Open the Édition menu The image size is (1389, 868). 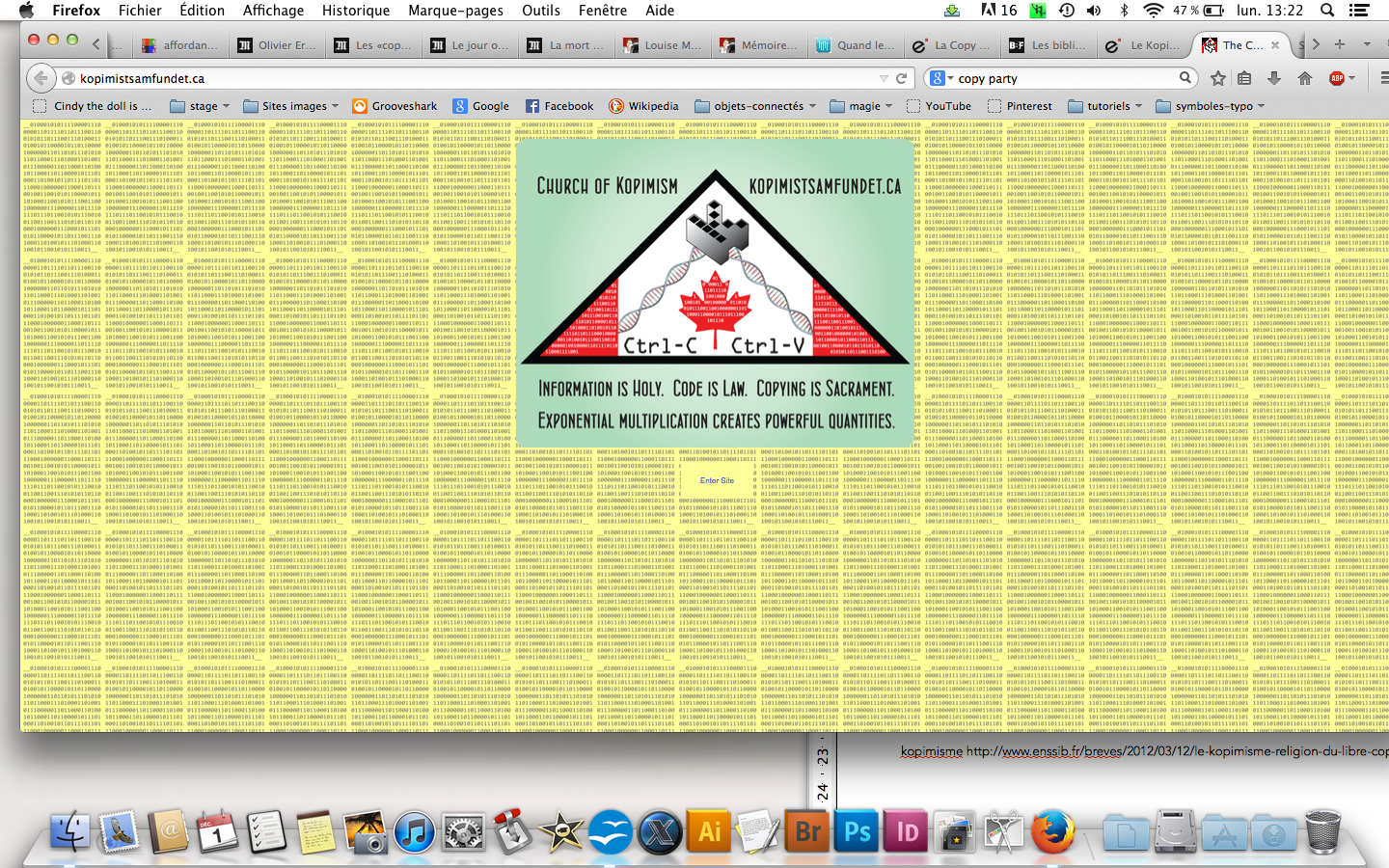tap(202, 11)
